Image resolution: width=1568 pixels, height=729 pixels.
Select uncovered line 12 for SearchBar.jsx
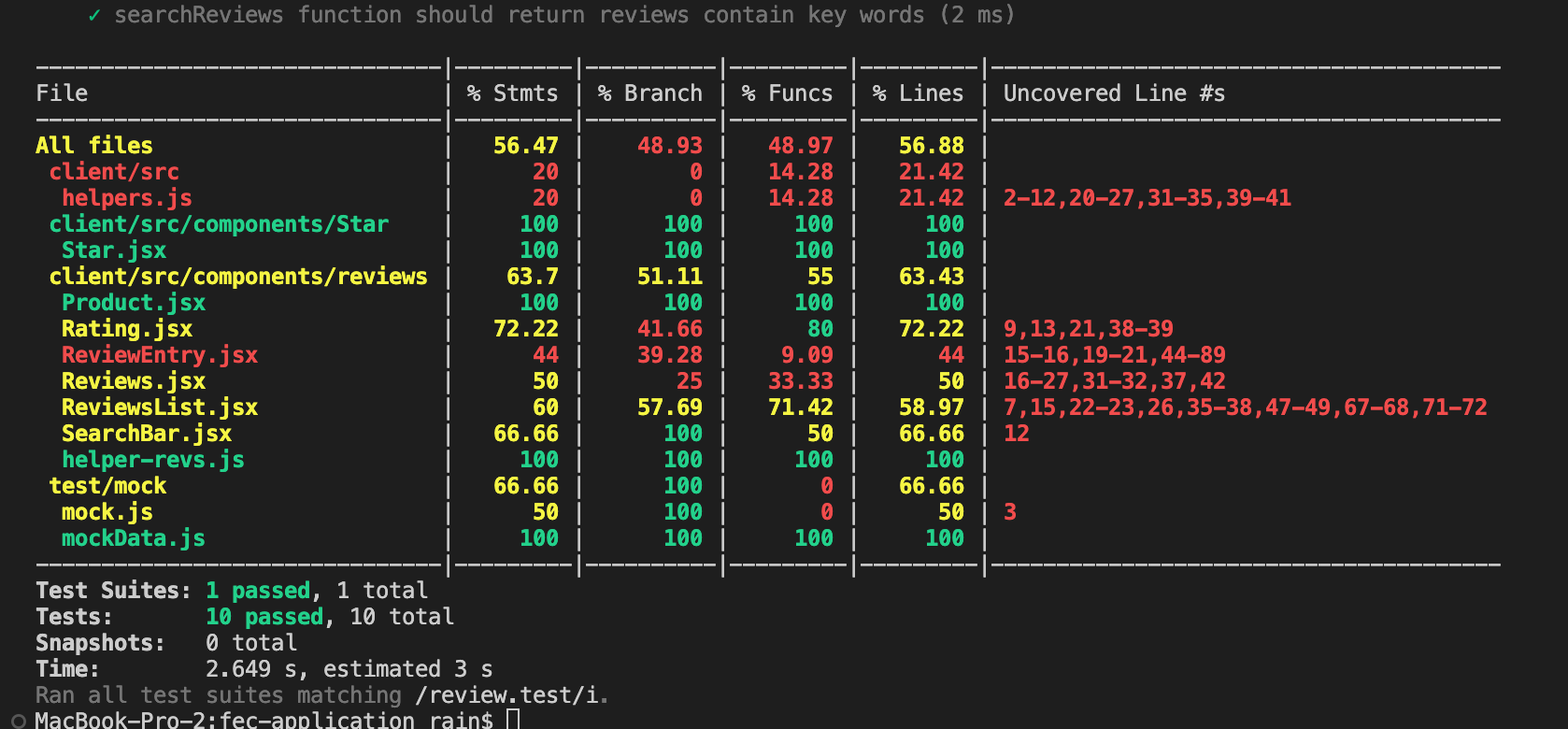1016,434
